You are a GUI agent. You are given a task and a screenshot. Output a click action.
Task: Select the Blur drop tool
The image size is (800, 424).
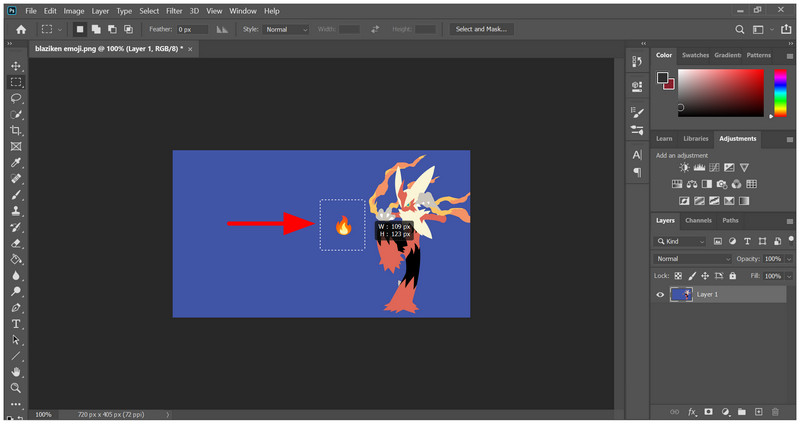pyautogui.click(x=16, y=276)
